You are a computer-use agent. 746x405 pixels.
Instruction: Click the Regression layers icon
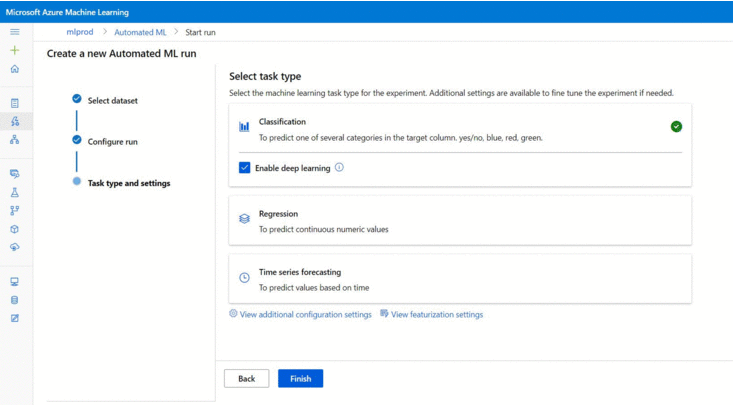tap(244, 218)
